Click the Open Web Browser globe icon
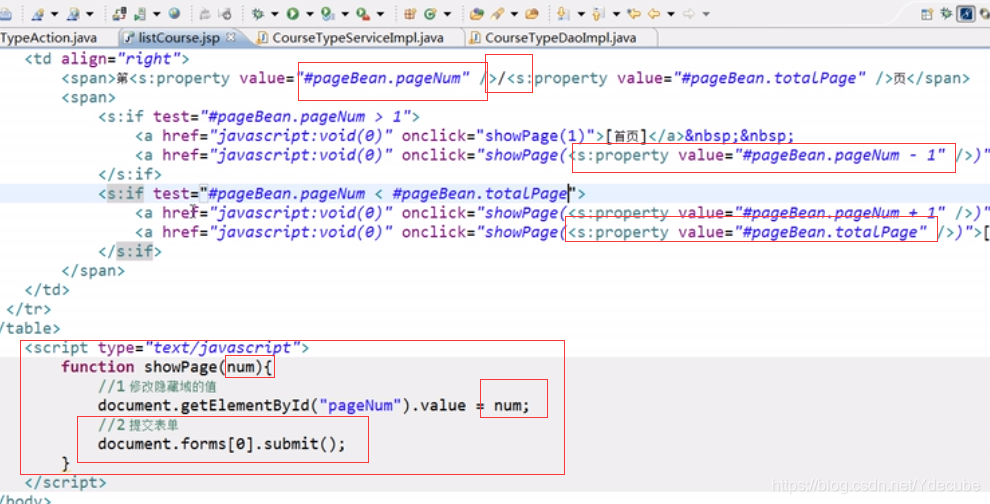 pyautogui.click(x=174, y=13)
